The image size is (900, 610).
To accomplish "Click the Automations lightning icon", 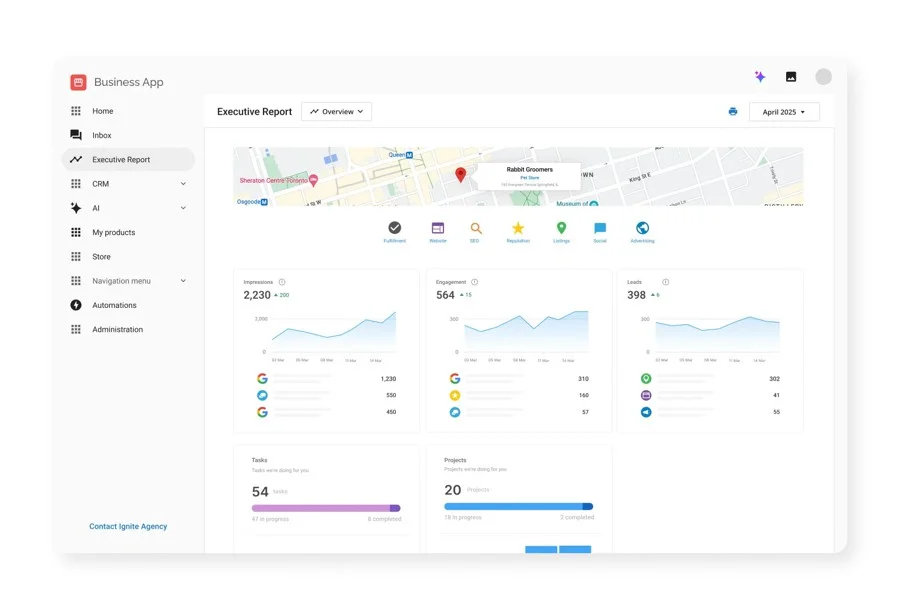I will [76, 305].
